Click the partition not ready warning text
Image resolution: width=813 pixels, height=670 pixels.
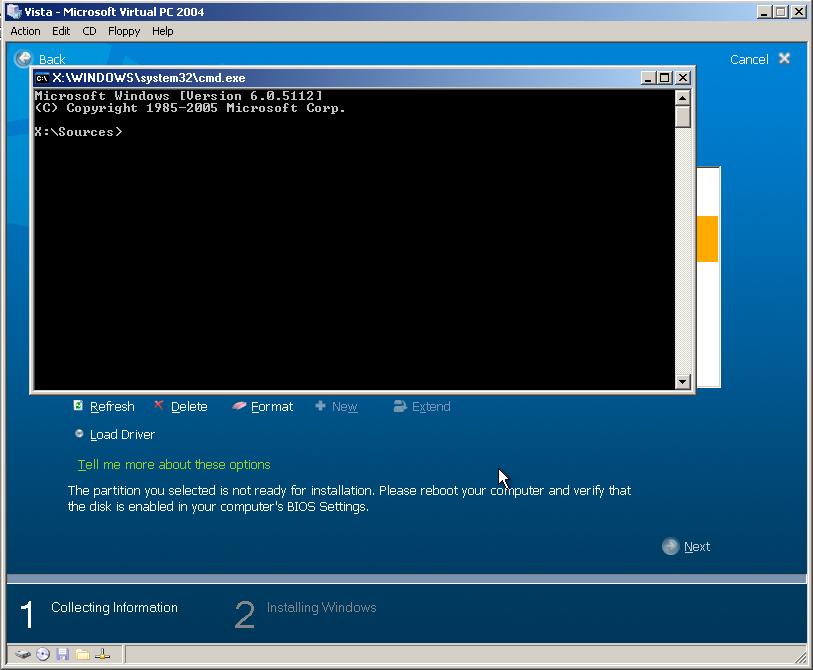click(349, 498)
